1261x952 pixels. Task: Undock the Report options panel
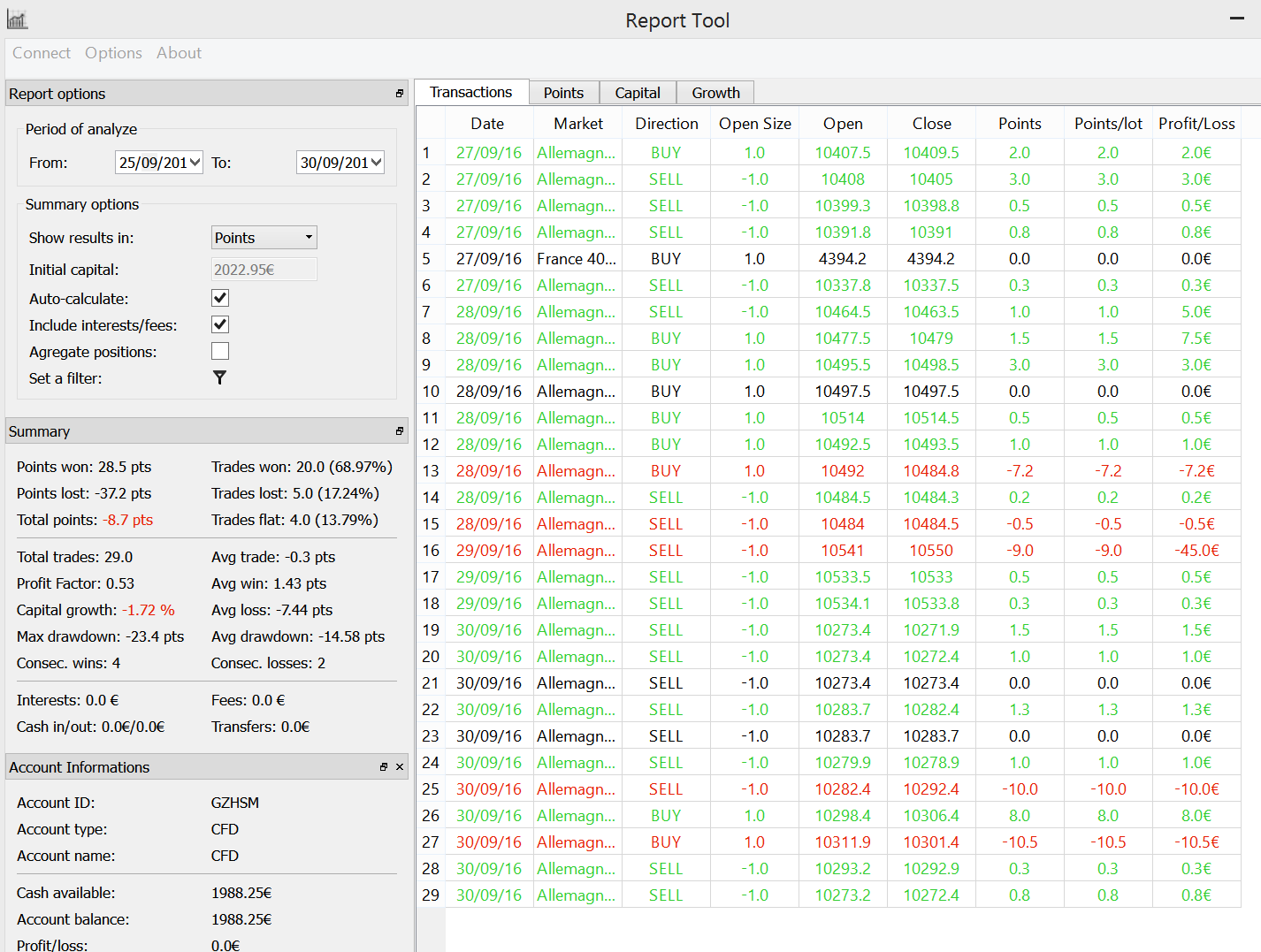400,94
